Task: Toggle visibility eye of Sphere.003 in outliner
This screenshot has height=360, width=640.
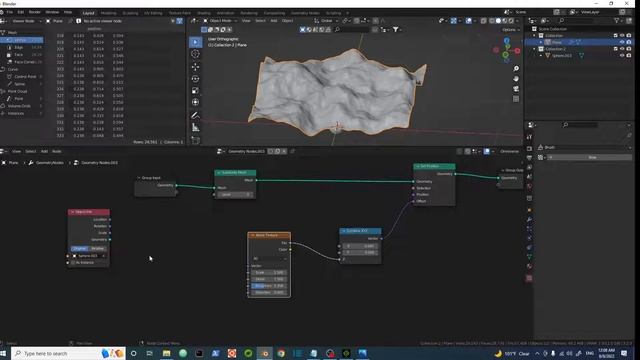Action: tap(622, 56)
